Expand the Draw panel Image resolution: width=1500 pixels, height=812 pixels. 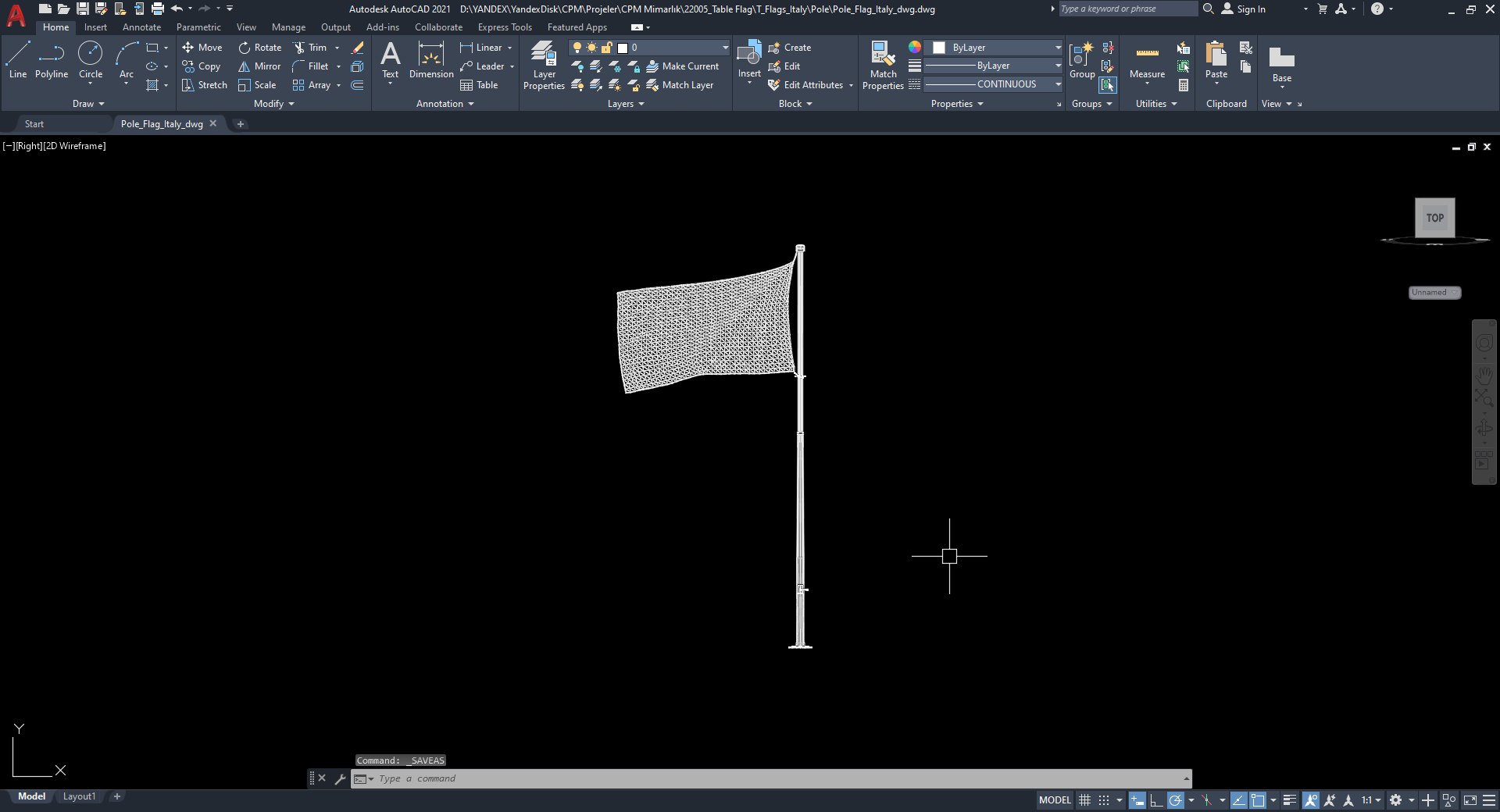[88, 104]
